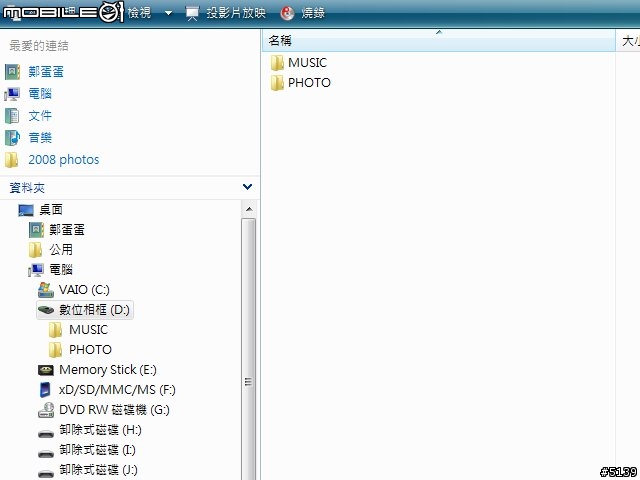Viewport: 640px width, 480px height.
Task: Click the DVD RW drive icon
Action: pyautogui.click(x=46, y=410)
